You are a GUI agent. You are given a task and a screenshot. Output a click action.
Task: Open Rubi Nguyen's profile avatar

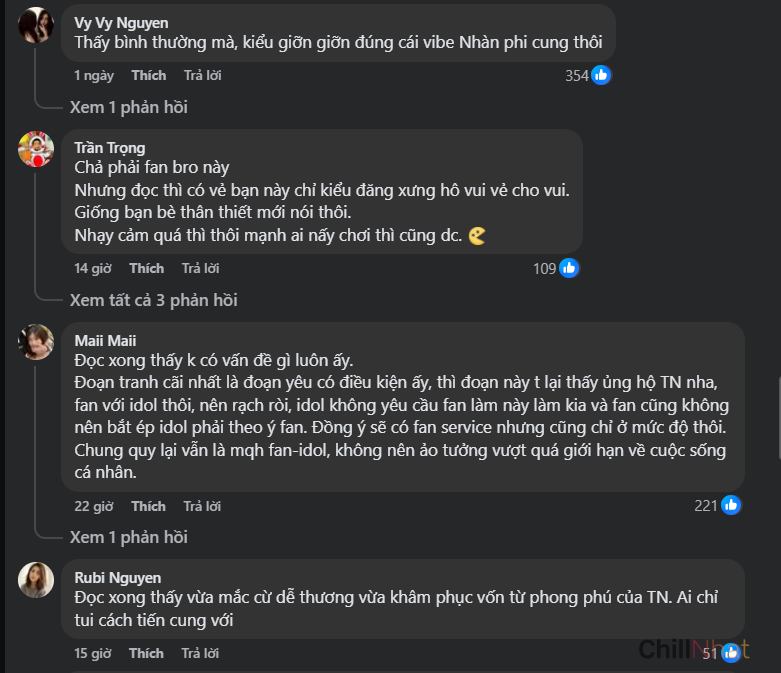coord(36,579)
